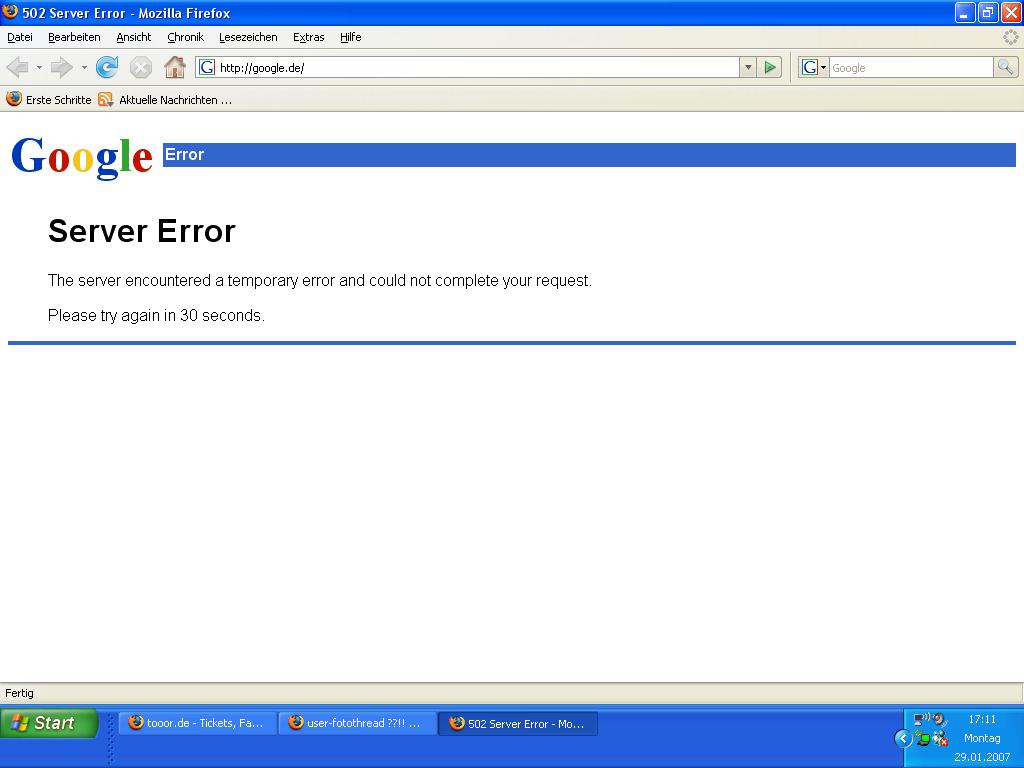Click the search magnifier icon
This screenshot has height=768, width=1024.
point(1006,67)
